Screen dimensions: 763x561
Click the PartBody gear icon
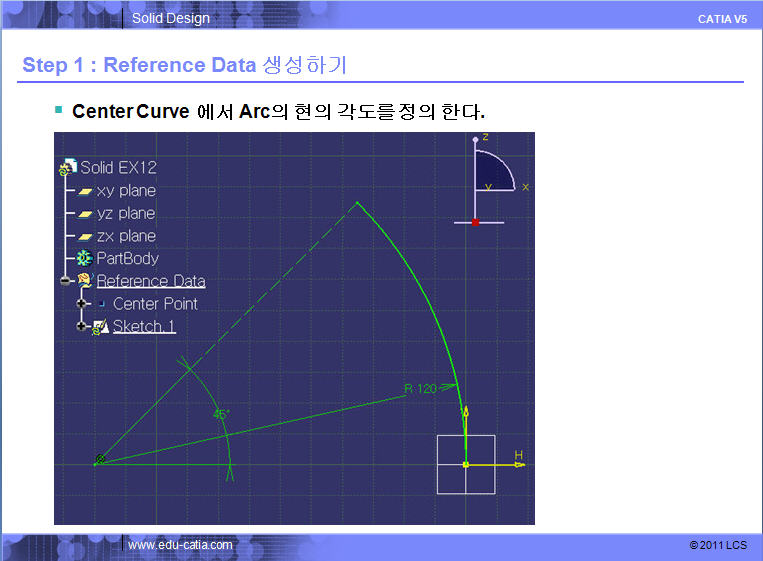(x=85, y=259)
